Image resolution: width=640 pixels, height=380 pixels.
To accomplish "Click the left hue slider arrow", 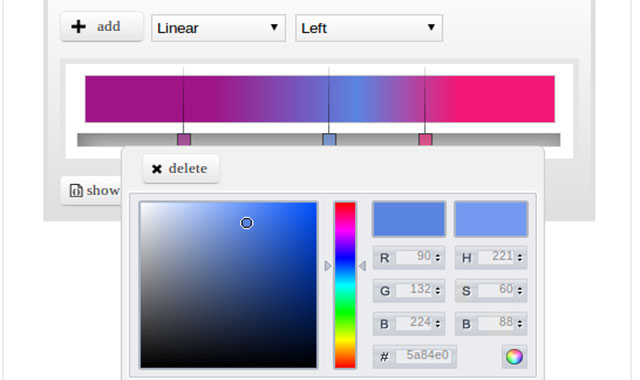I will pos(328,266).
